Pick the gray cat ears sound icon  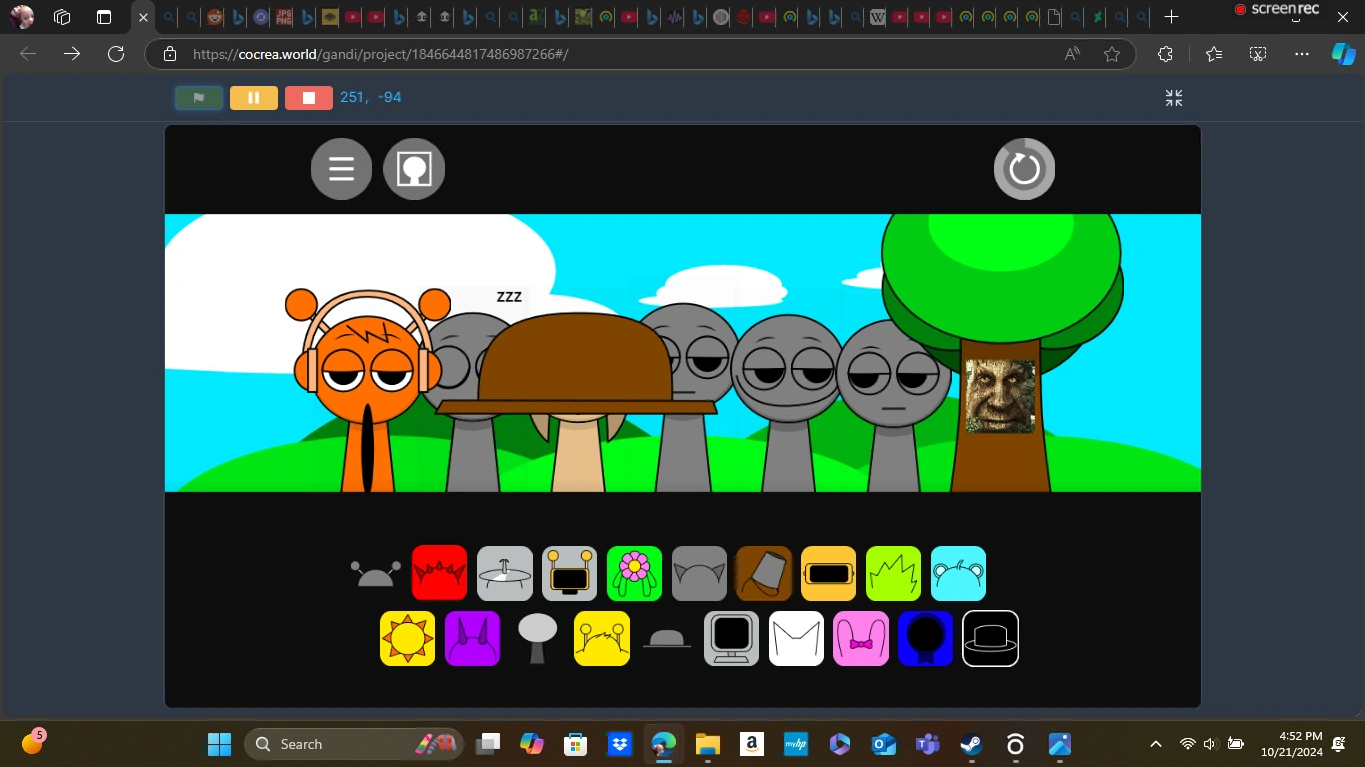click(x=699, y=573)
